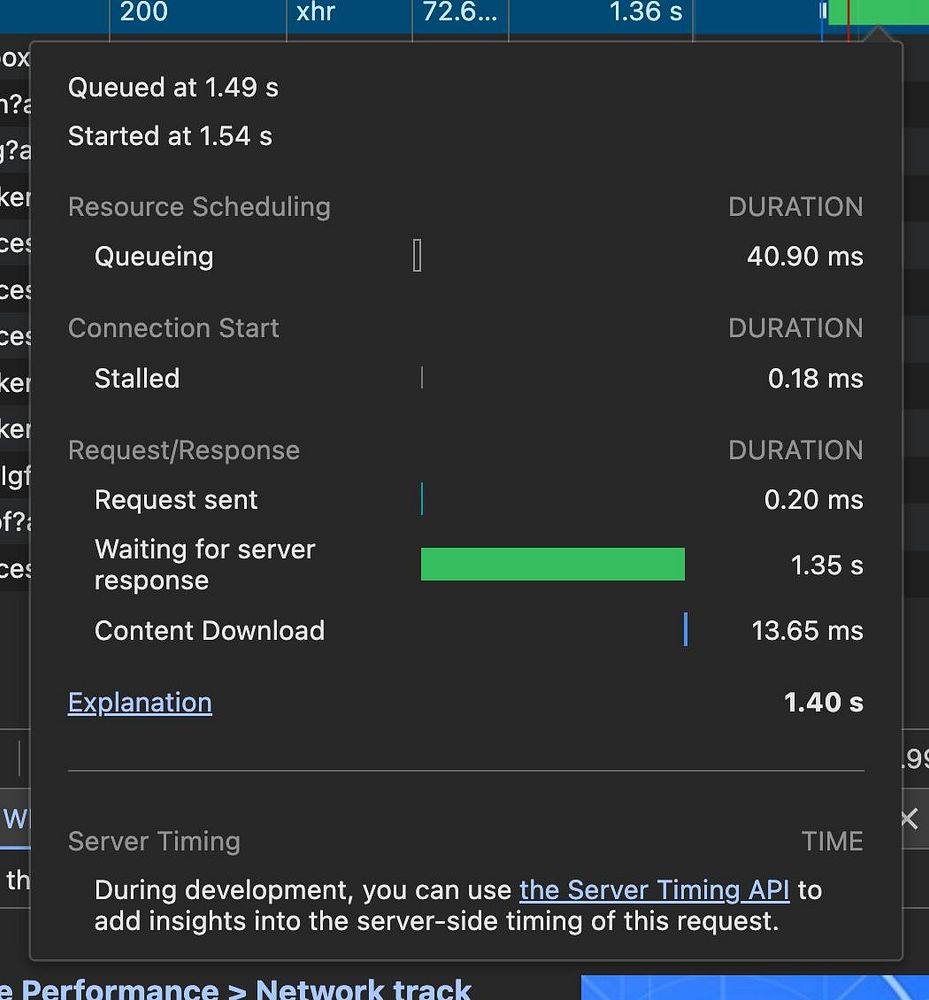Click the 1.40 s total duration value
The height and width of the screenshot is (1000, 929).
(823, 703)
